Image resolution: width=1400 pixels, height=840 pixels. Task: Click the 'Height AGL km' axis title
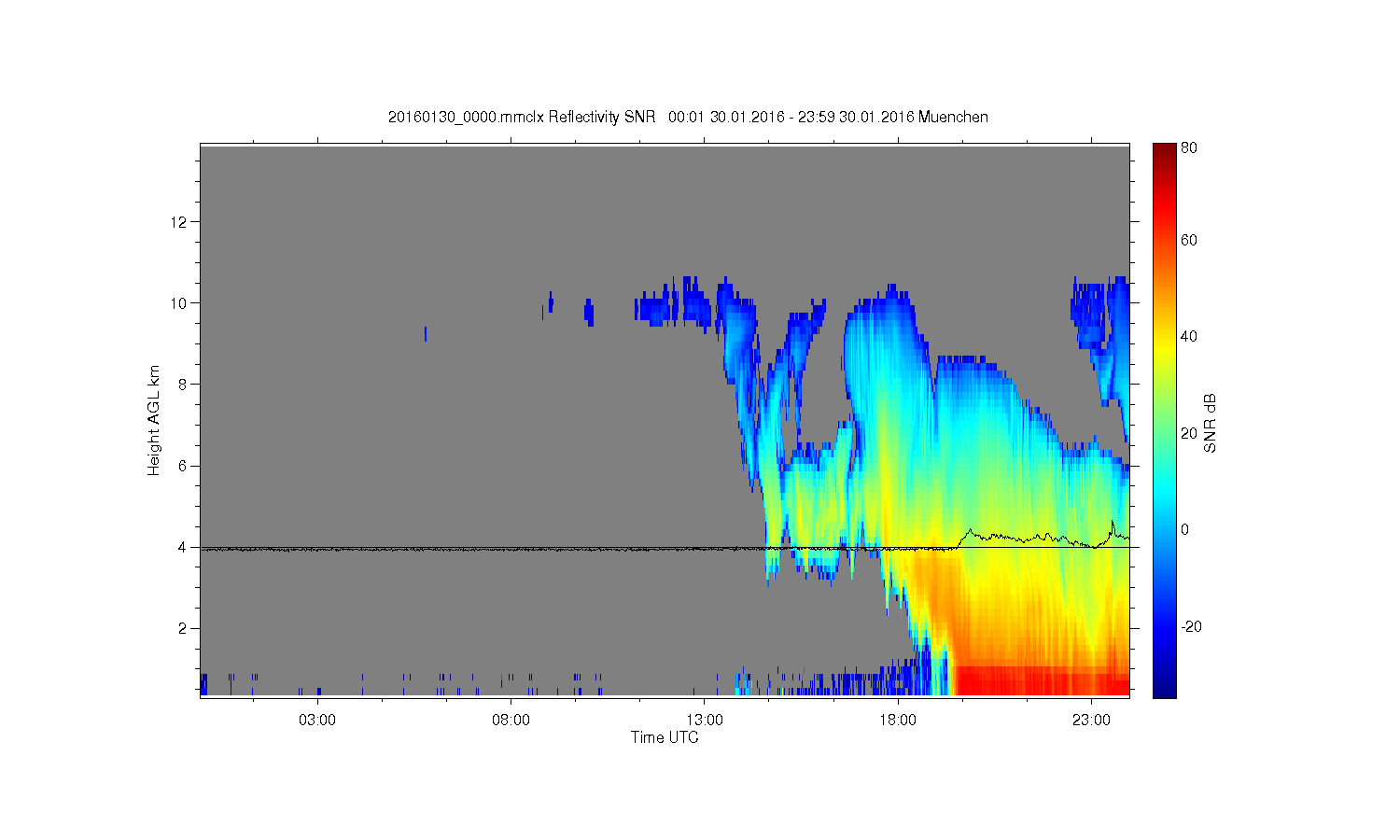[x=154, y=420]
